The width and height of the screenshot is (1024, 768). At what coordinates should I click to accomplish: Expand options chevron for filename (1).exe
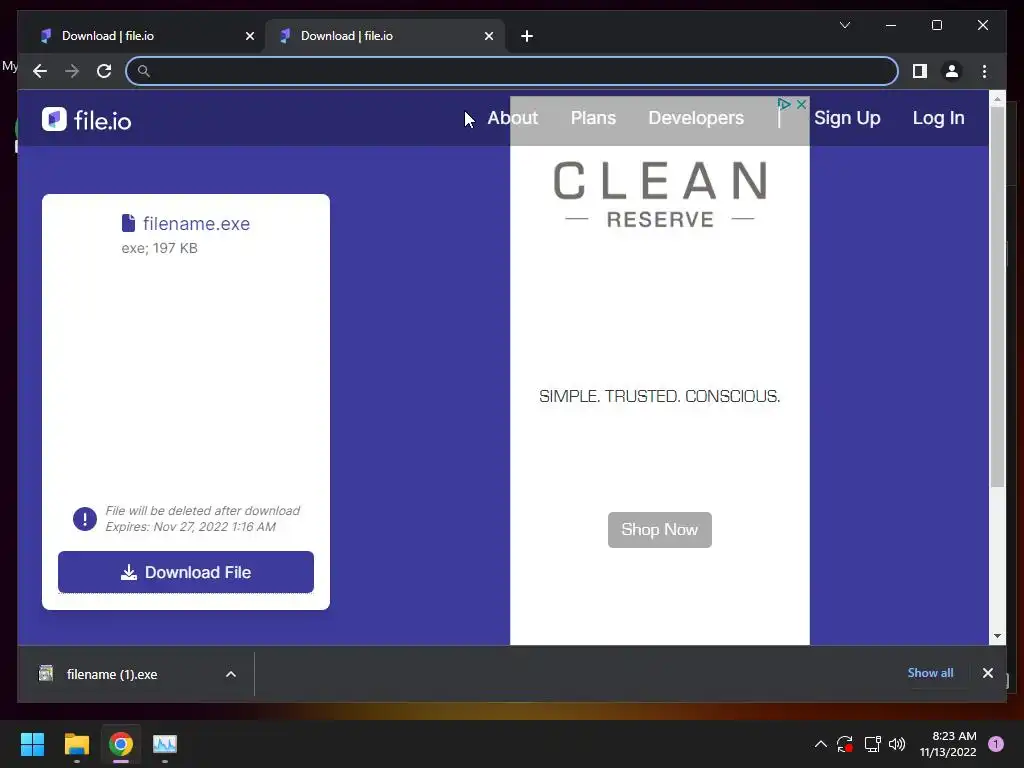(x=231, y=674)
